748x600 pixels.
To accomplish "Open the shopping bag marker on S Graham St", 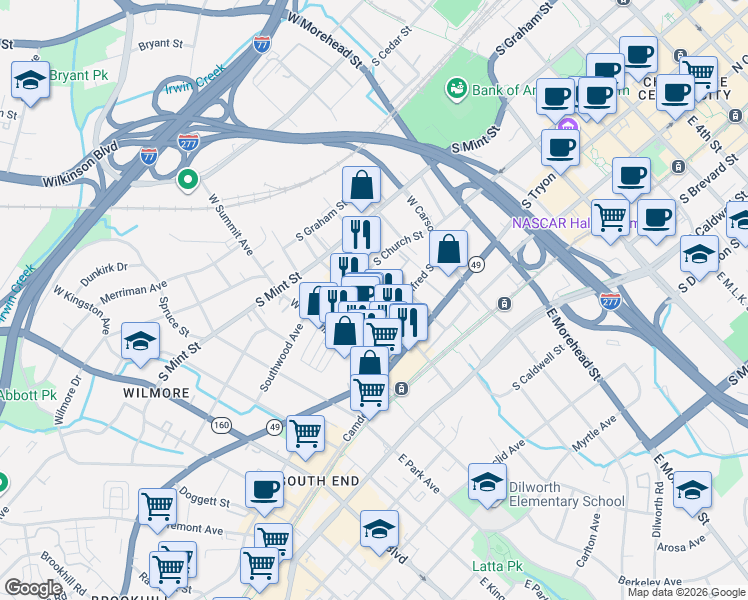I will coord(361,186).
